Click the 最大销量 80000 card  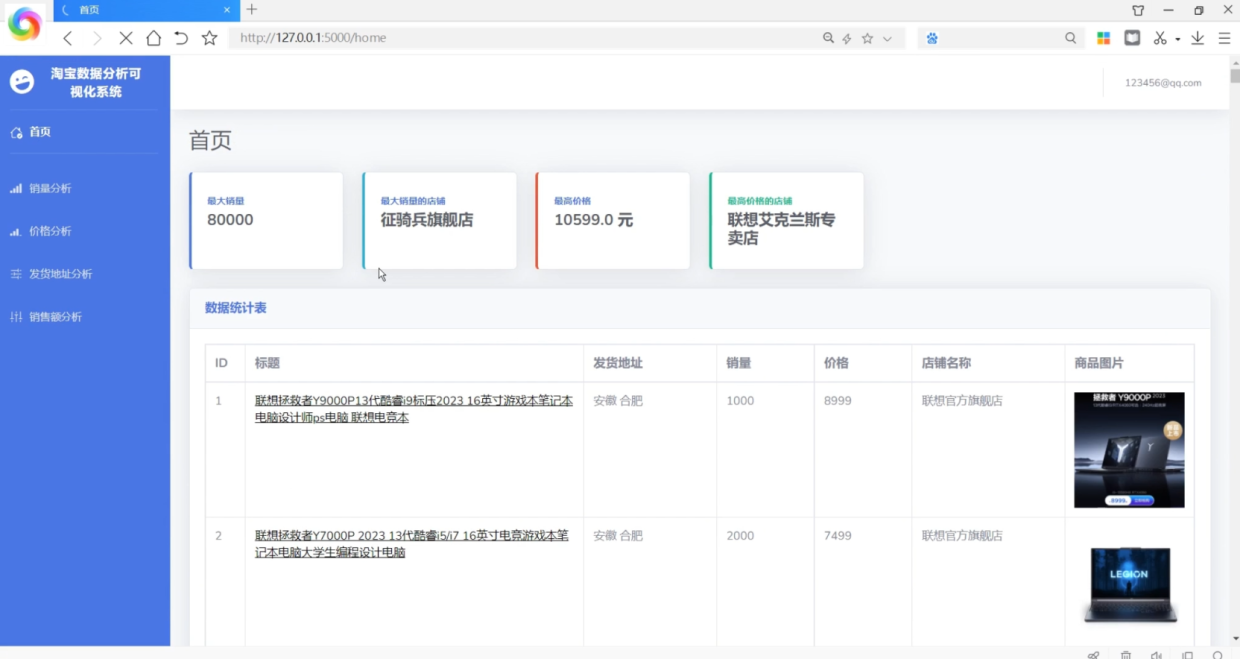(266, 220)
